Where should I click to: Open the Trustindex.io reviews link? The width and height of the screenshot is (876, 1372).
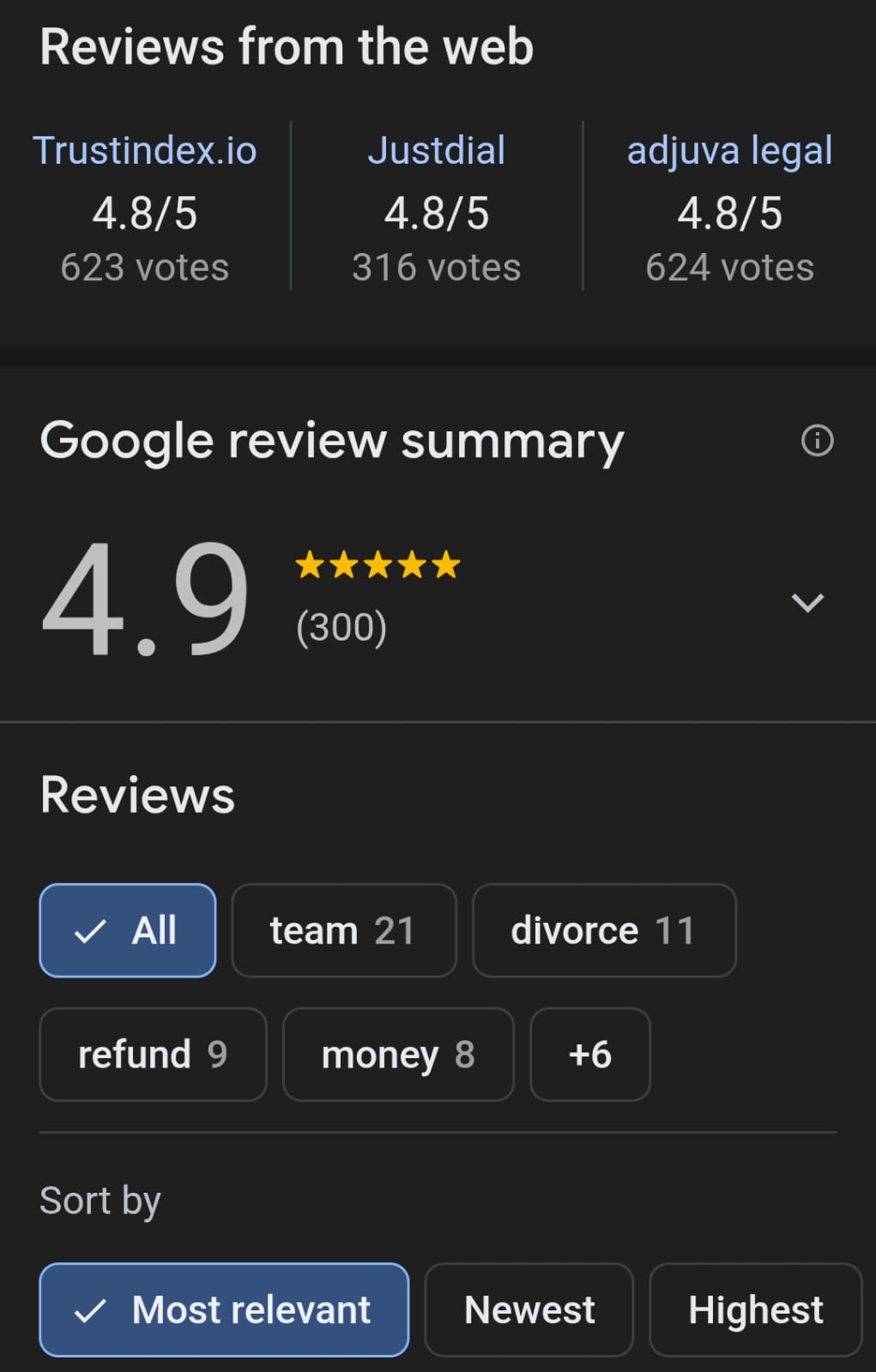pos(145,151)
